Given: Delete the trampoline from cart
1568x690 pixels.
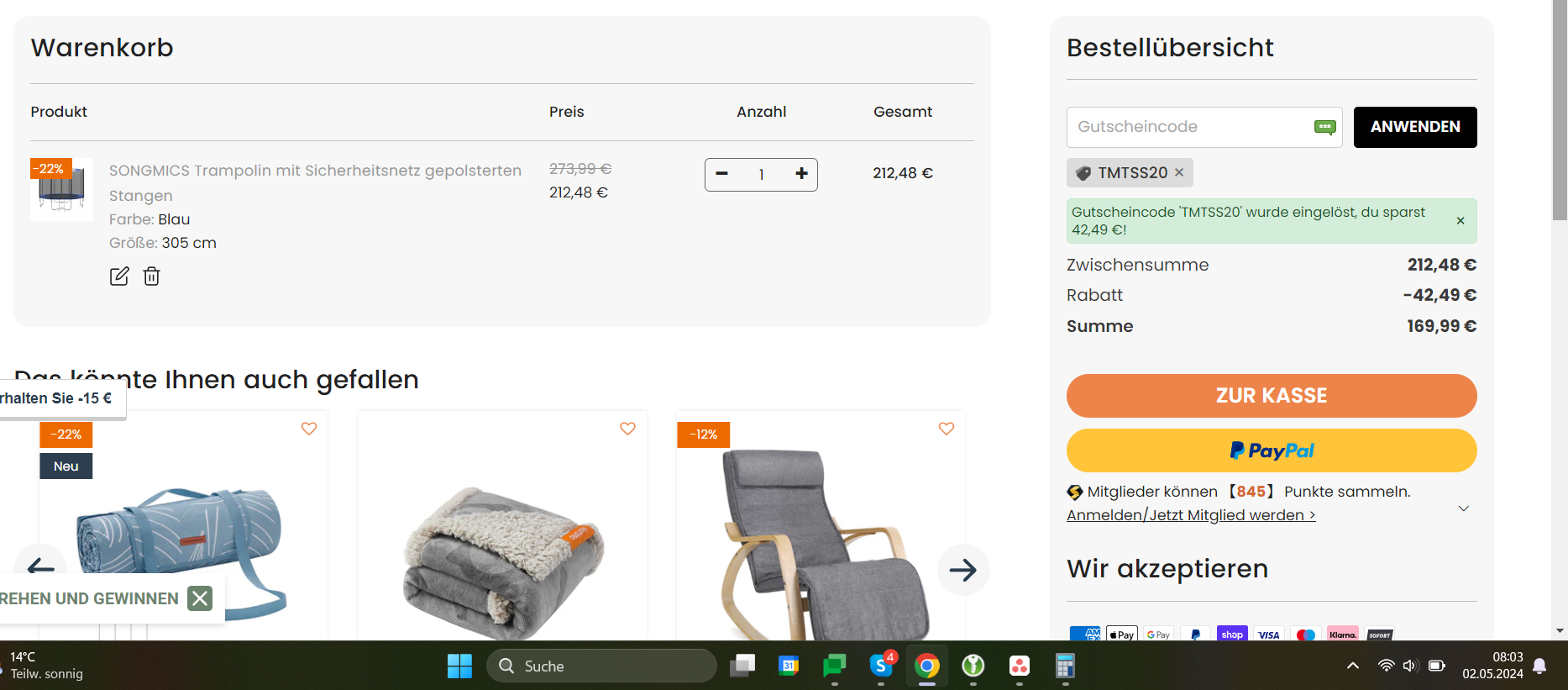Looking at the screenshot, I should point(151,276).
